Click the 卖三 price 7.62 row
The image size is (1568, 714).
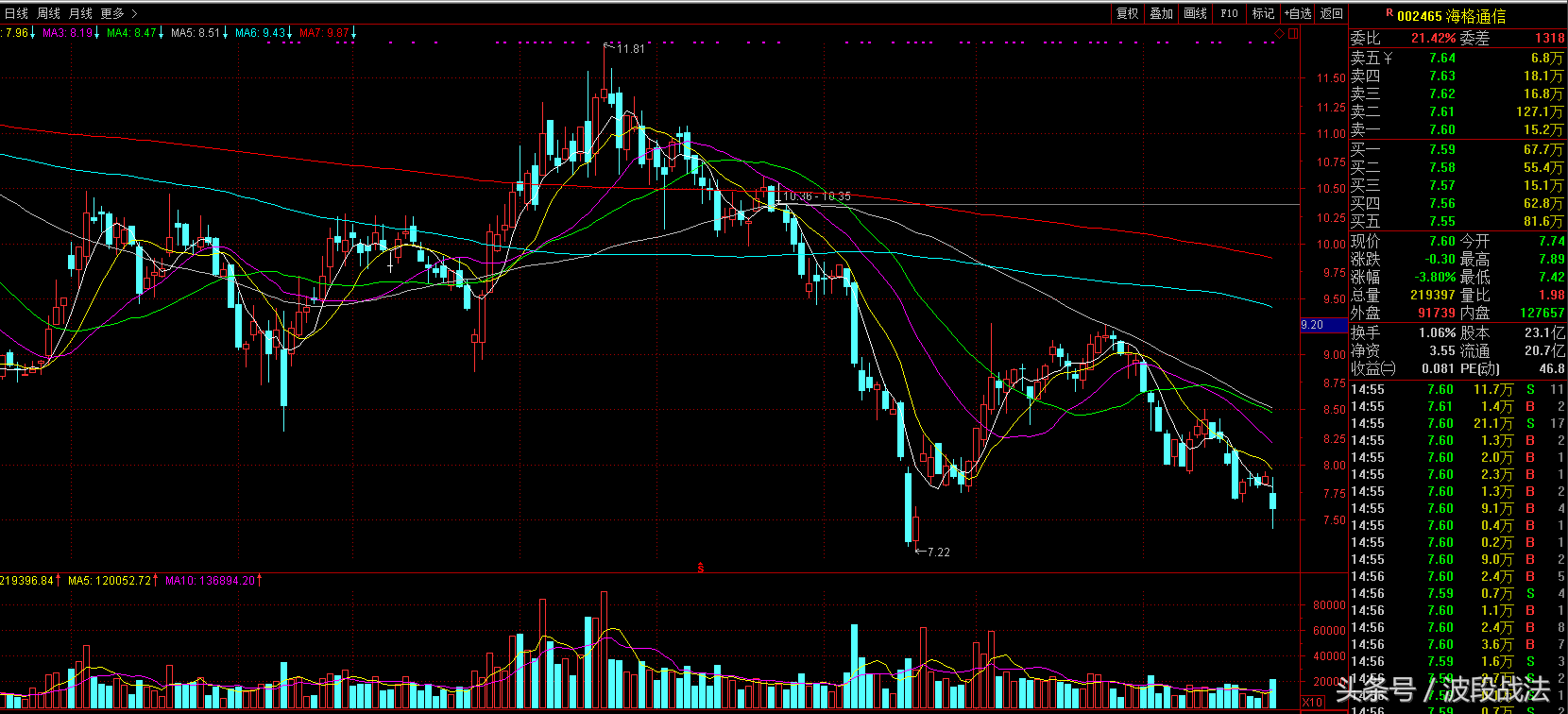(1457, 93)
